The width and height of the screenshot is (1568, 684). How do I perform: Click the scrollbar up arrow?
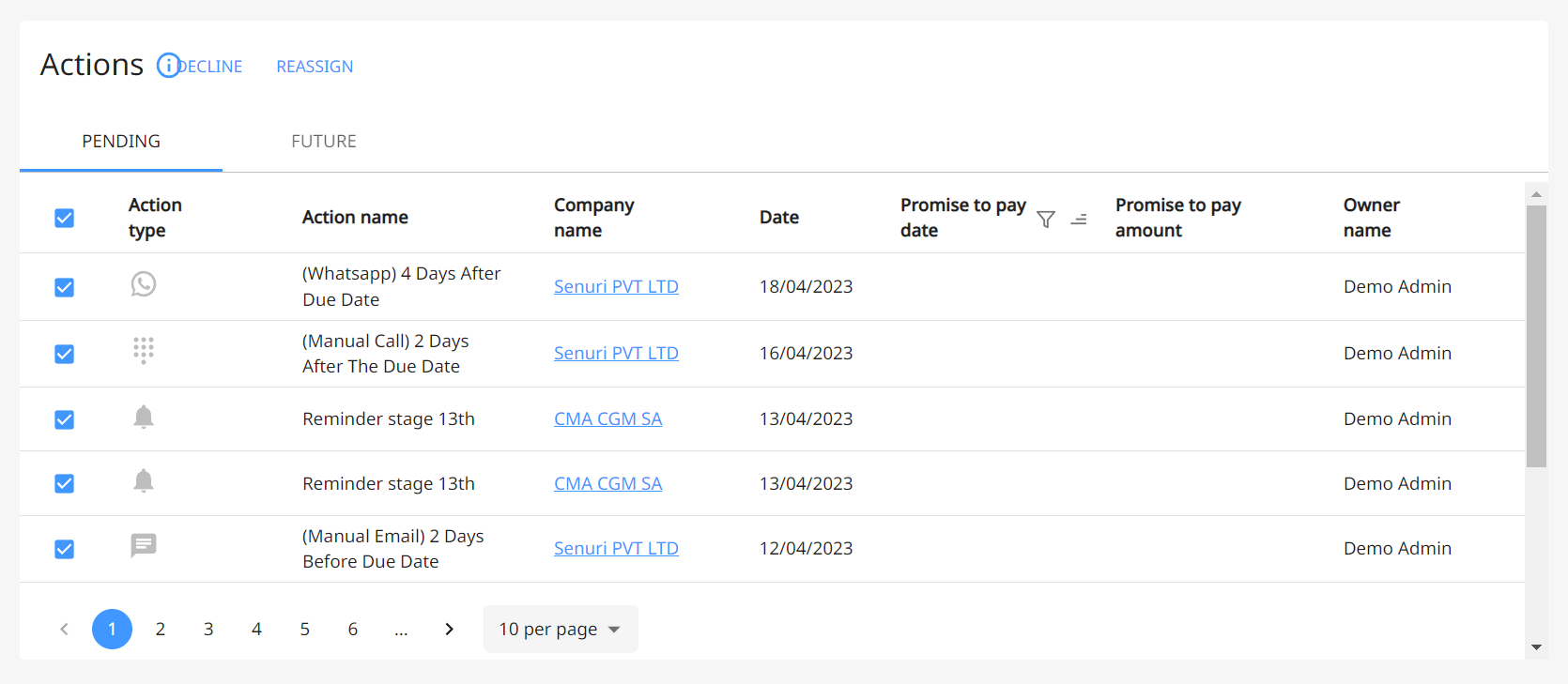[1536, 194]
